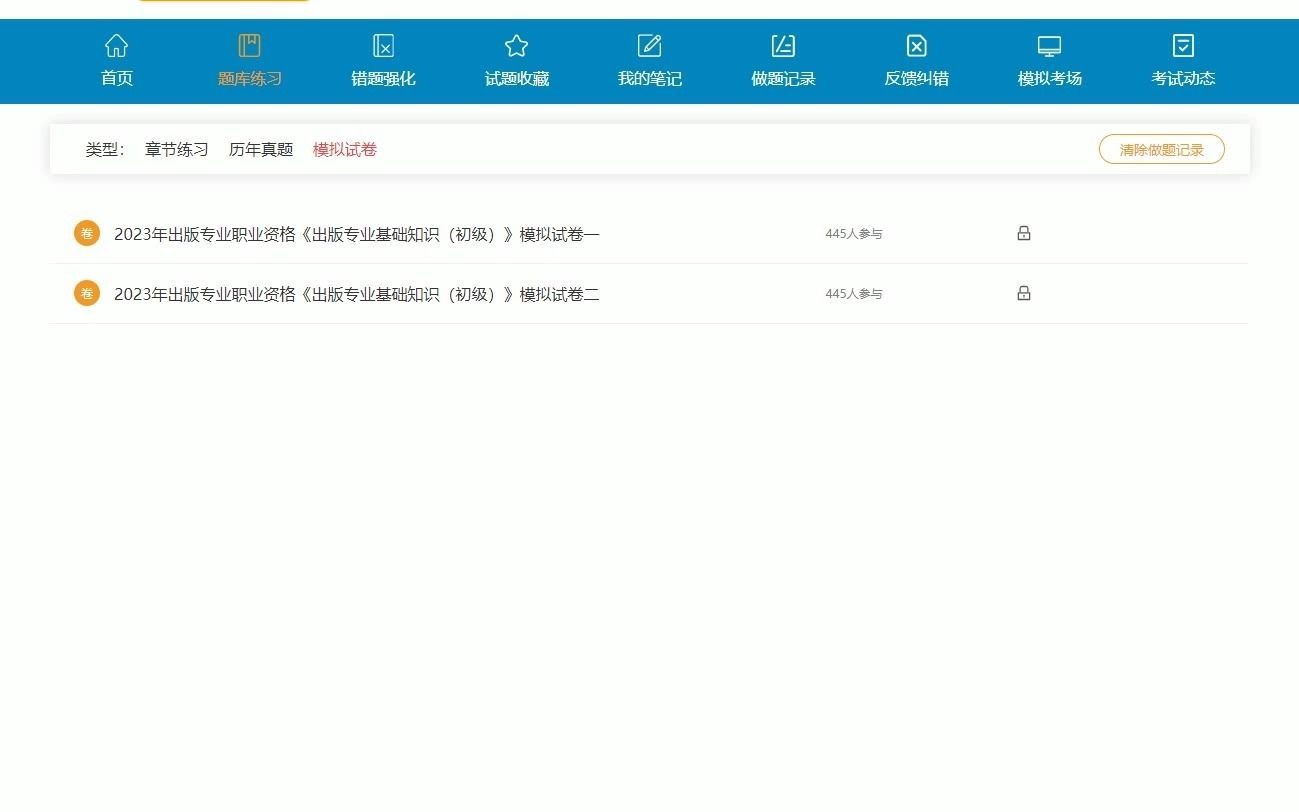Click the 题库练习 book icon
Screen dimensions: 1299x812
(x=250, y=45)
